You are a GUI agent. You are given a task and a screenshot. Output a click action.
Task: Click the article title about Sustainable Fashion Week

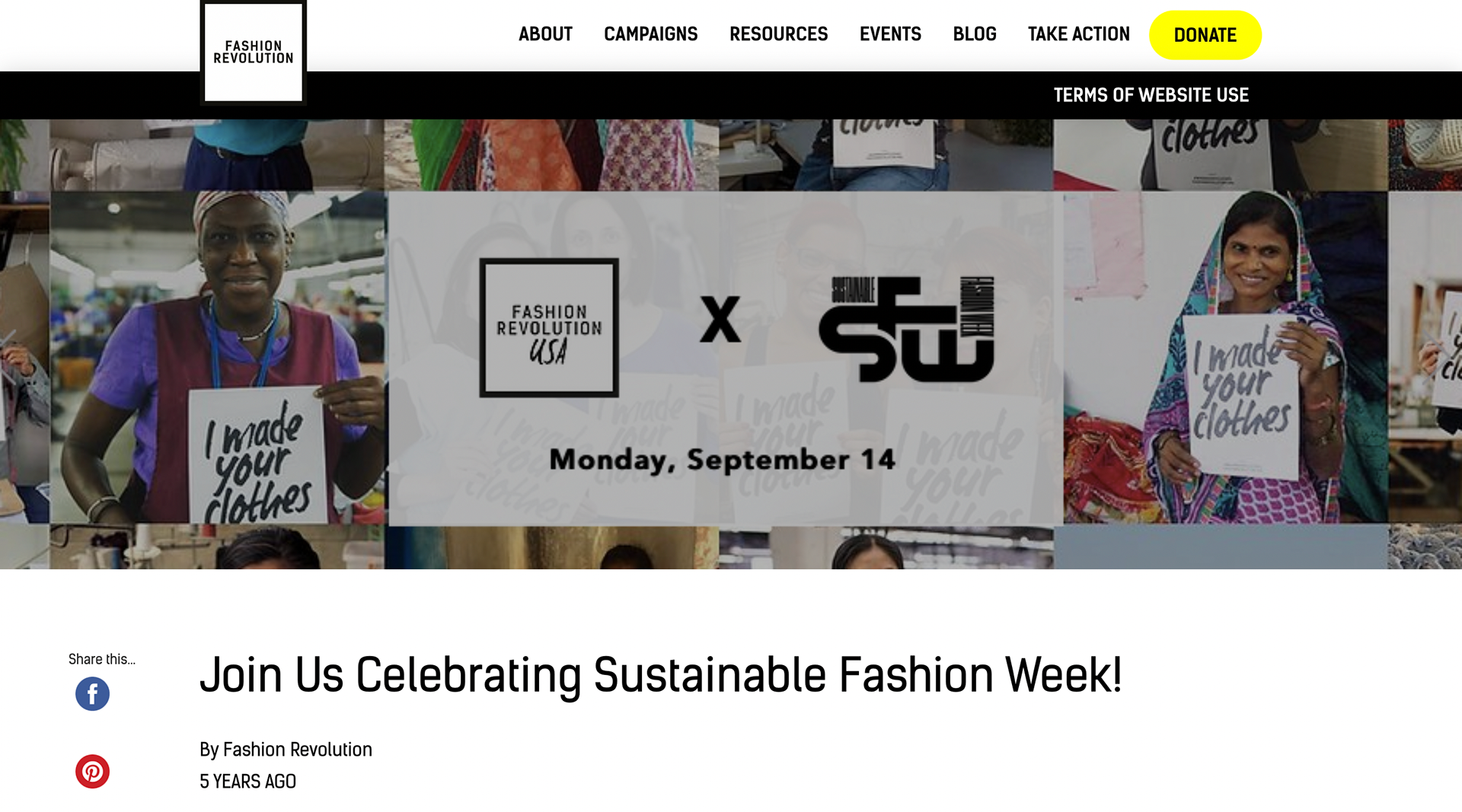click(x=660, y=675)
